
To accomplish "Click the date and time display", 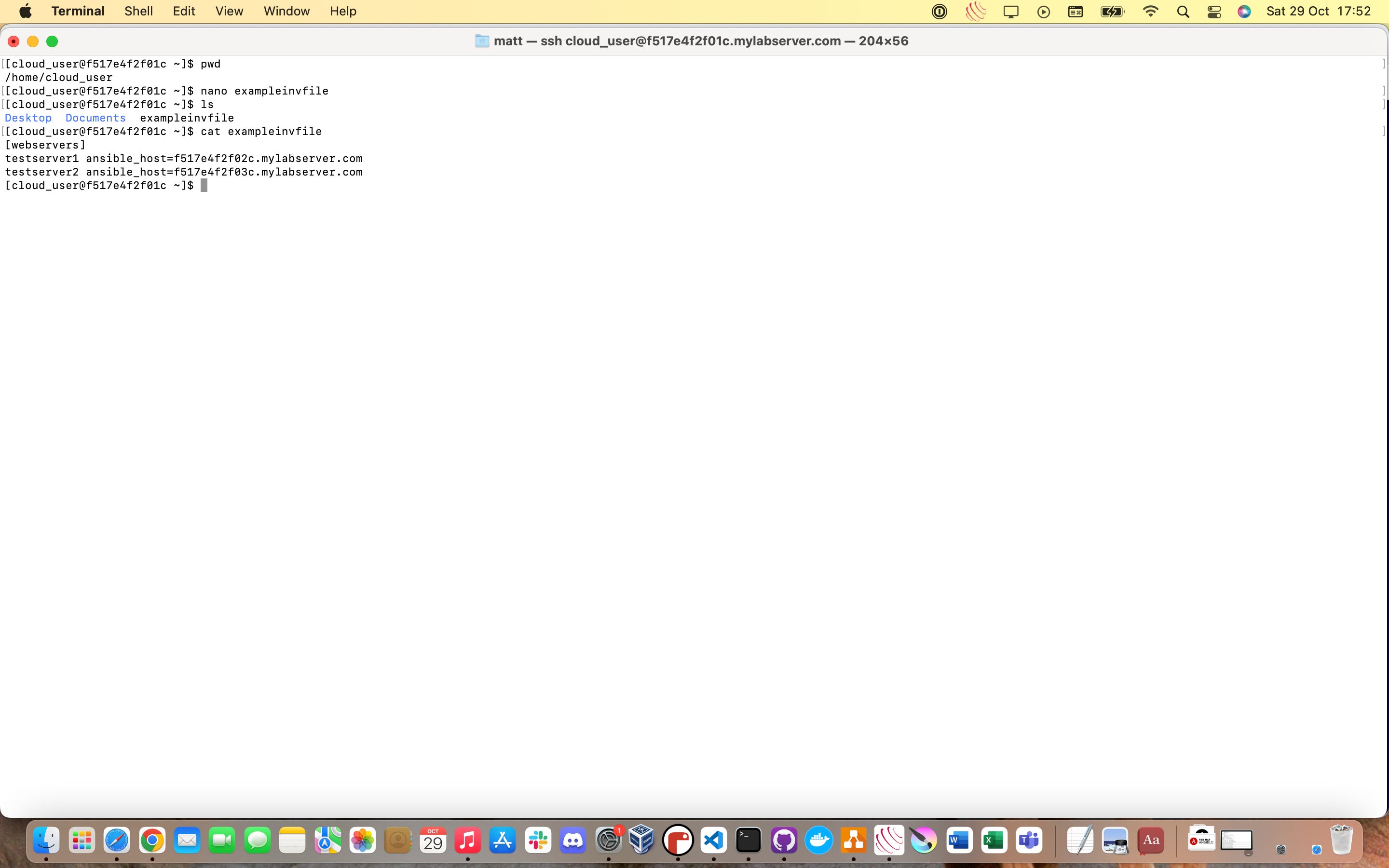I will [1318, 12].
